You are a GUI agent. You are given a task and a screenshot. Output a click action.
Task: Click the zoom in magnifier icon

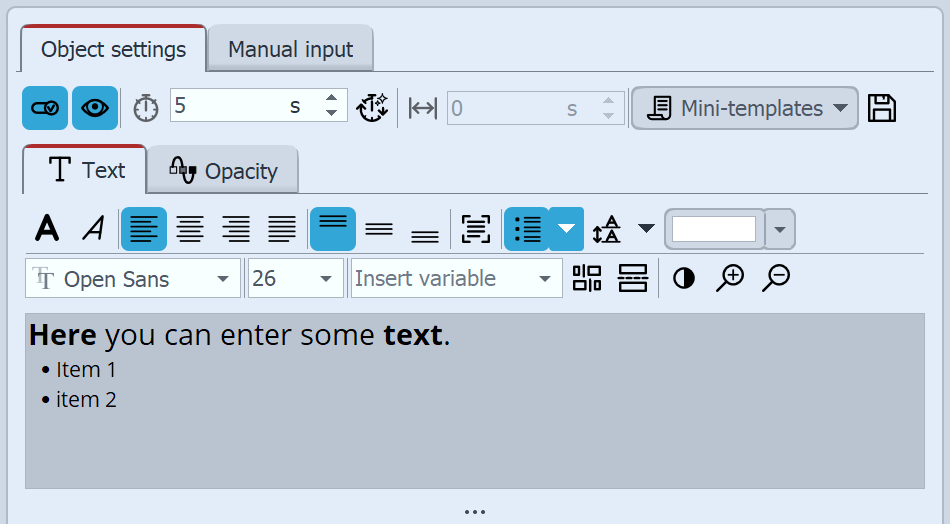(730, 278)
